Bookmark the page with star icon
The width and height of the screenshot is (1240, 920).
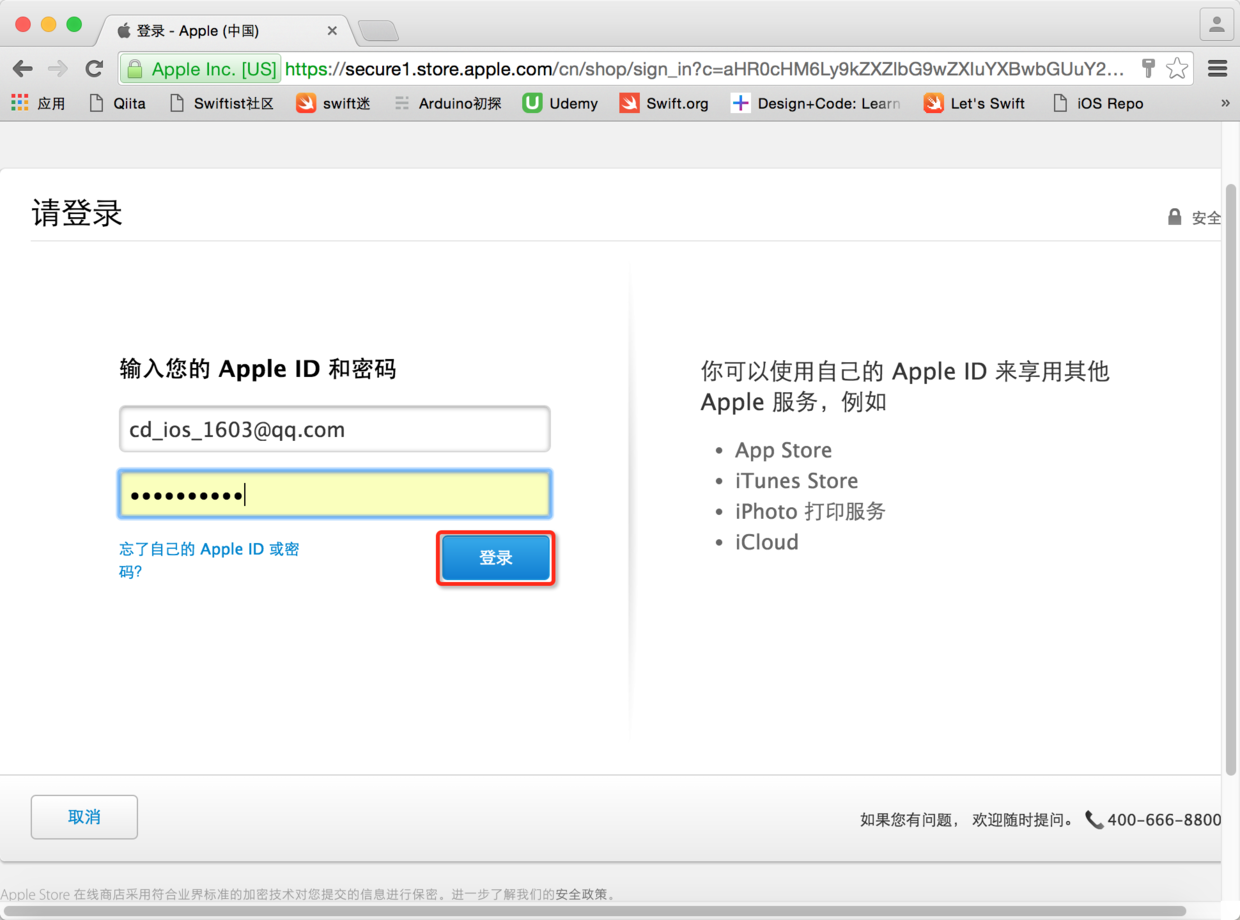[x=1177, y=68]
